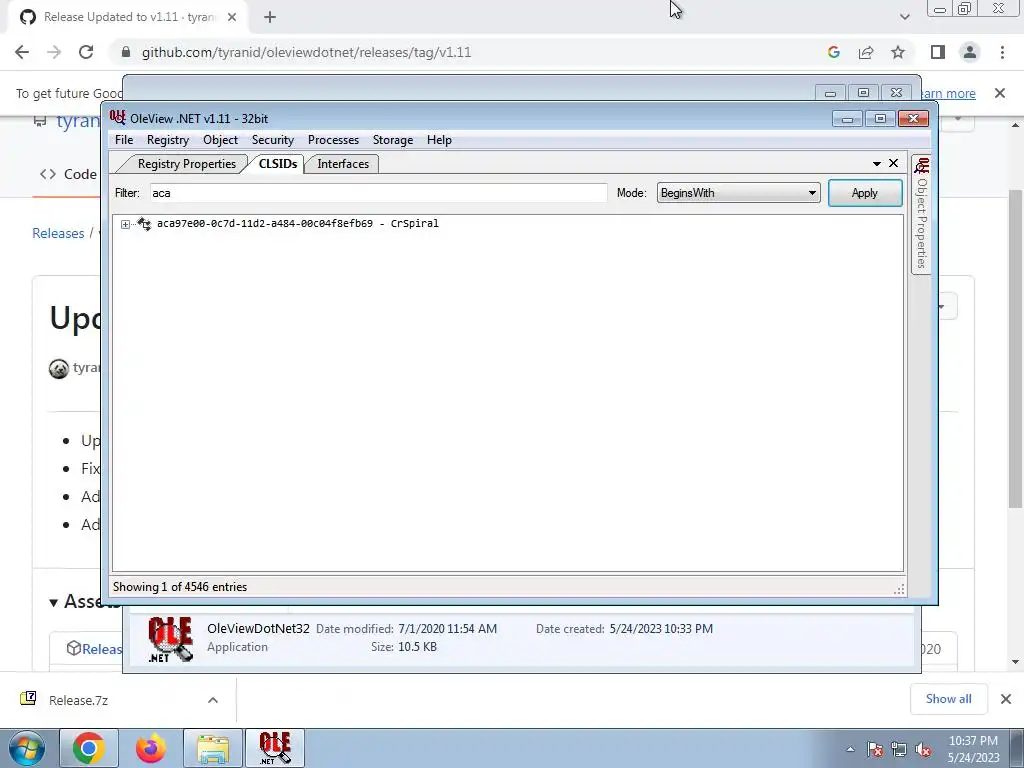Click the Release.7z file type icon
This screenshot has height=768, width=1024.
point(28,699)
